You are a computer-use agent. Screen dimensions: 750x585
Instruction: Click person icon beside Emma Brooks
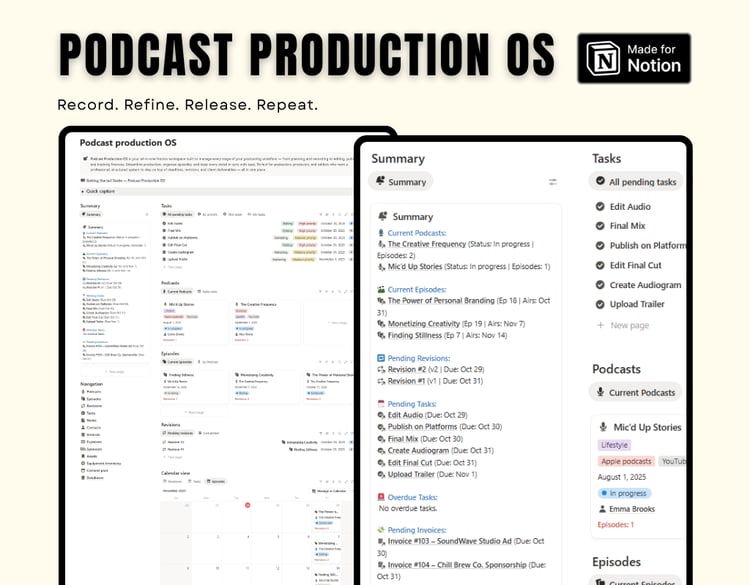click(x=602, y=509)
